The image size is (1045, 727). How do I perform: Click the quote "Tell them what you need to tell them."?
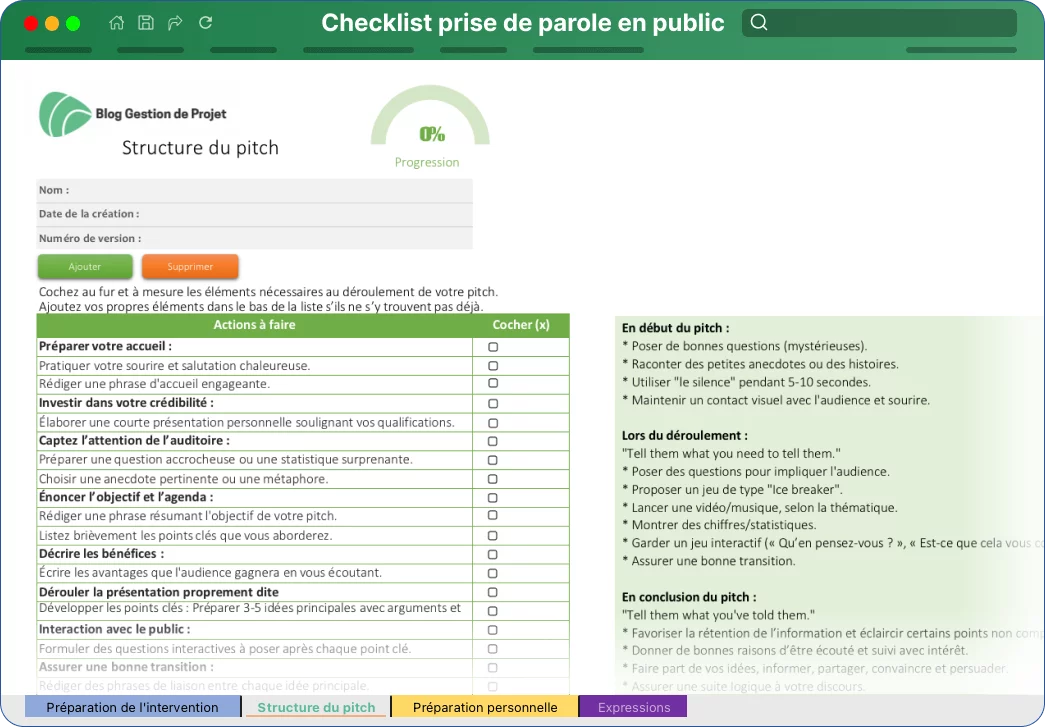click(731, 453)
